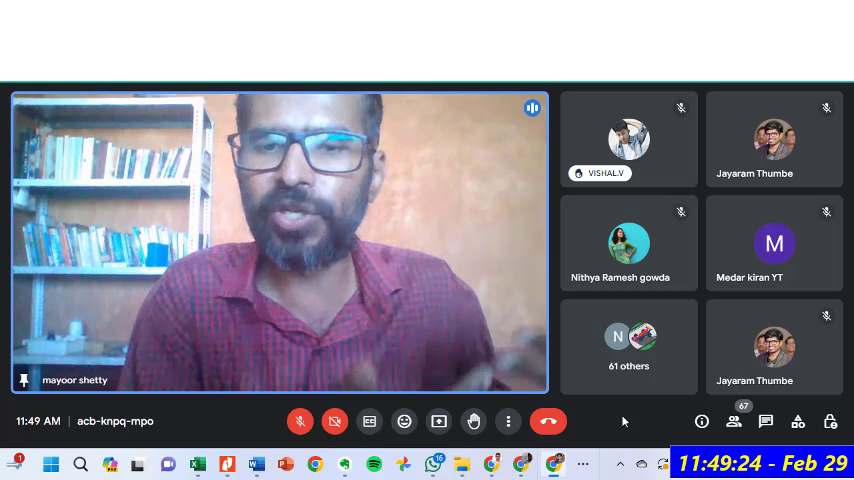
Task: Select the Nithya Ramesh gowda tile
Action: (x=629, y=244)
